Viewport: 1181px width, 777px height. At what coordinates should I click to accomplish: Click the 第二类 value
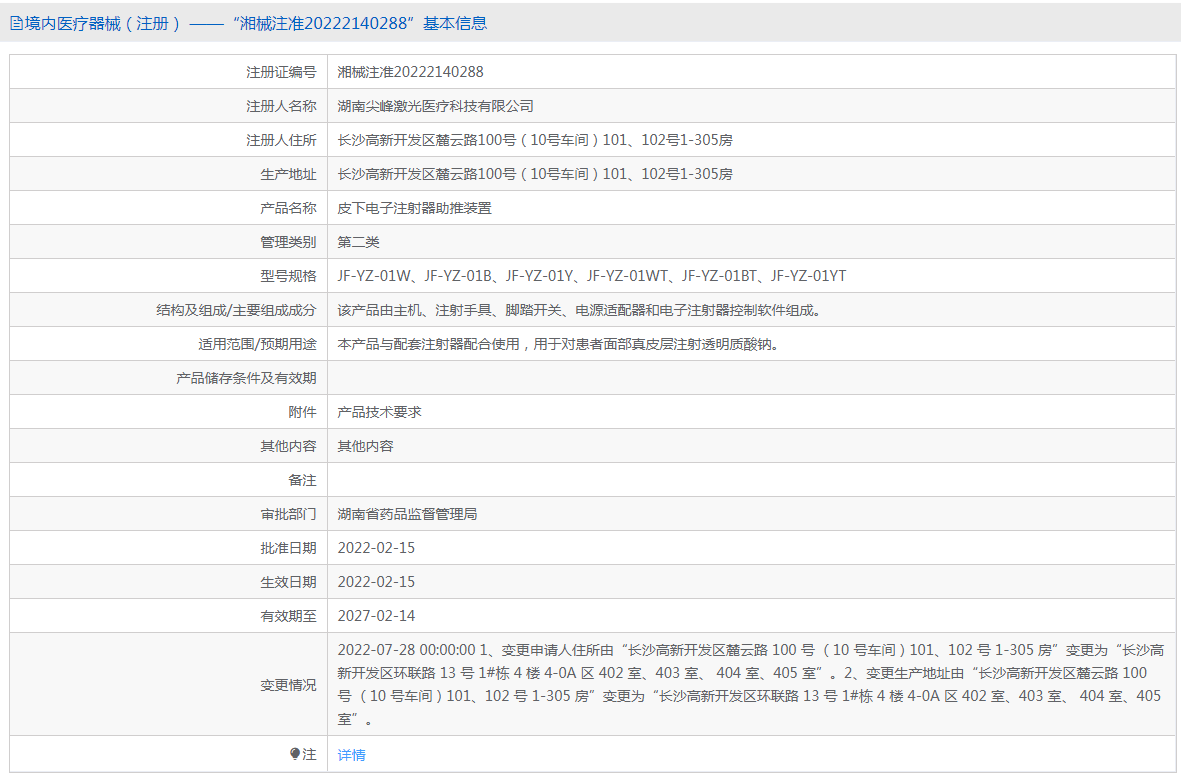[x=359, y=242]
